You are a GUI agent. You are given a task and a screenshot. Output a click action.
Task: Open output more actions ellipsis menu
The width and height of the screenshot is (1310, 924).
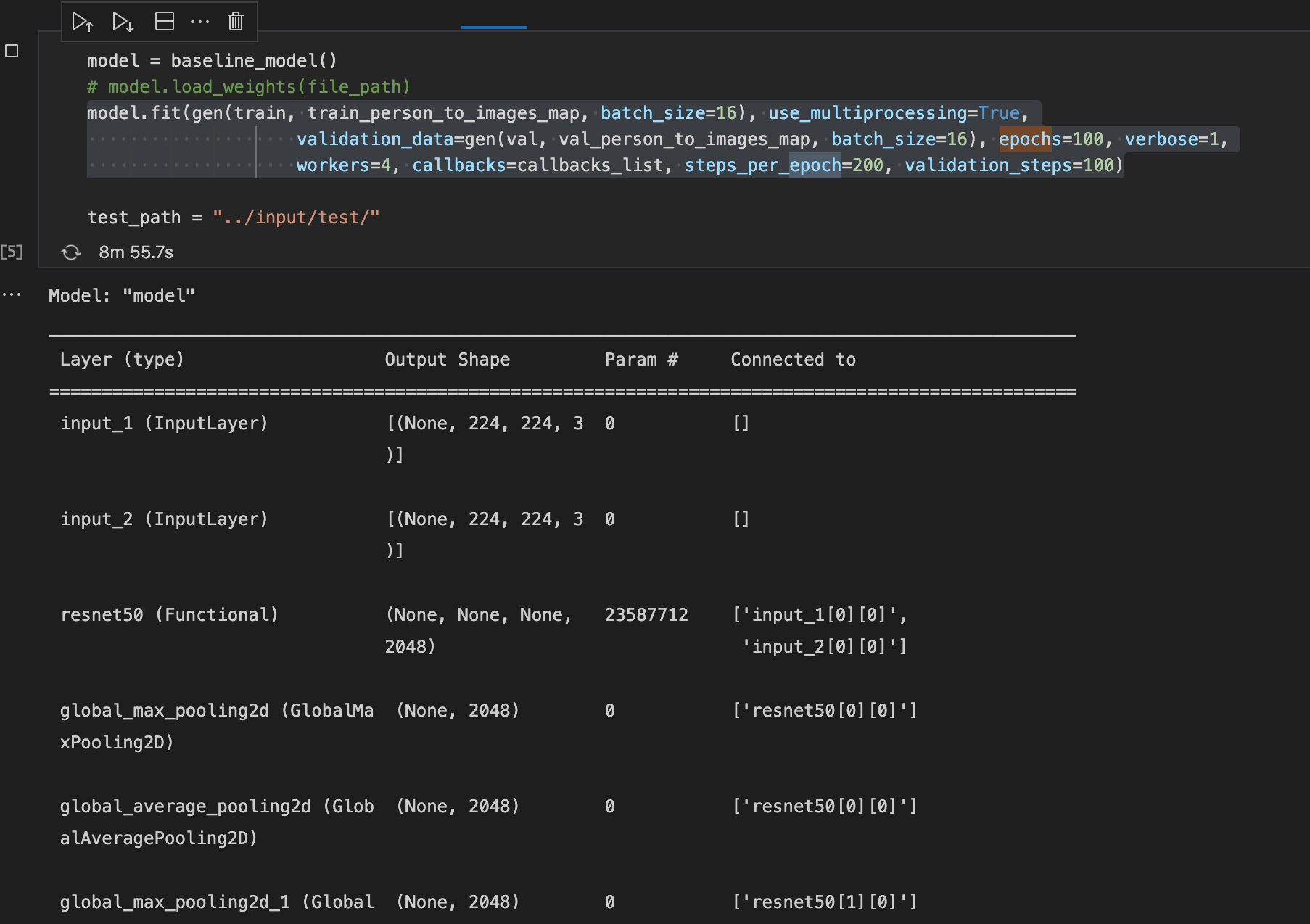click(12, 295)
